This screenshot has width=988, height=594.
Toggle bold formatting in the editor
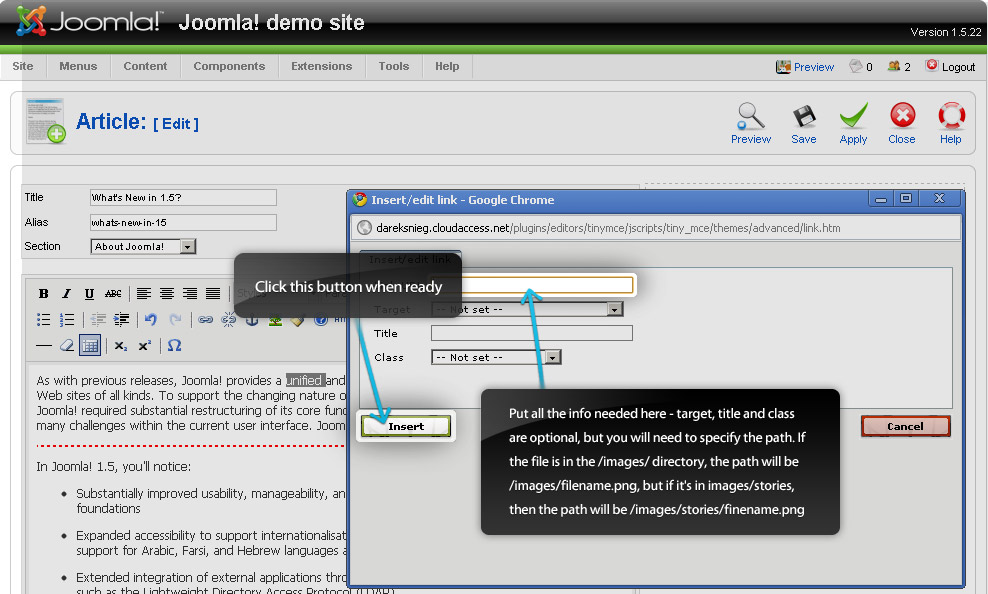point(43,294)
